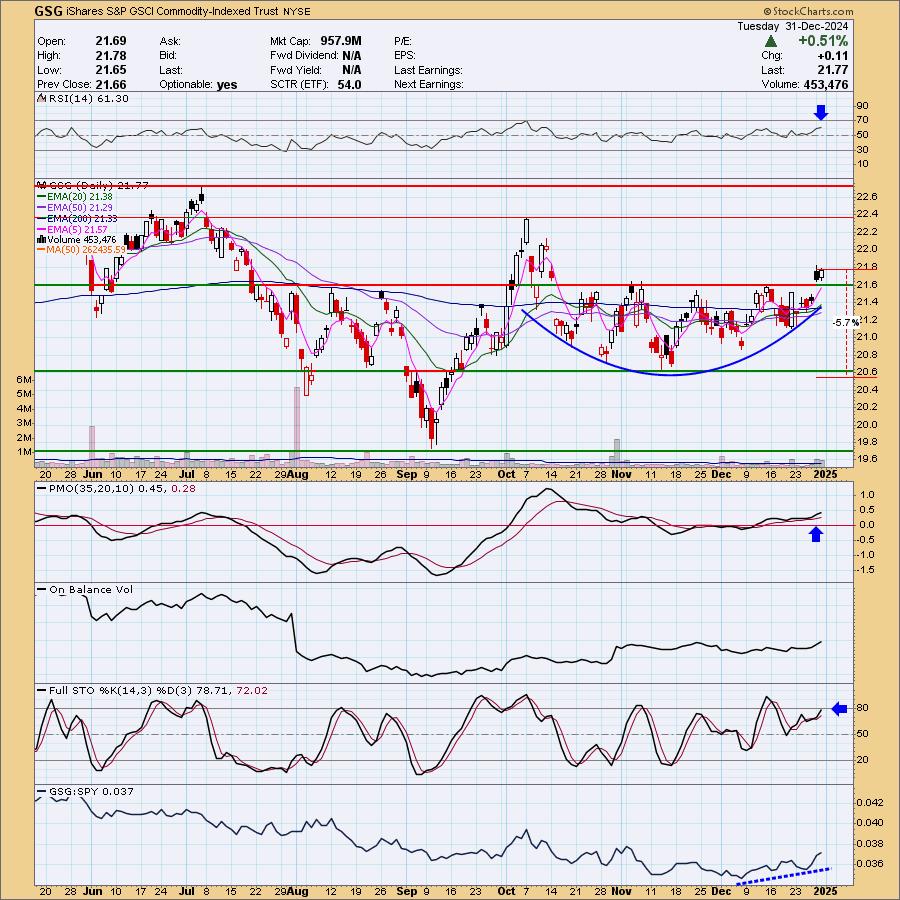This screenshot has width=900, height=900.
Task: Click the date Tuesday 31-Dec-2024
Action: pos(793,26)
